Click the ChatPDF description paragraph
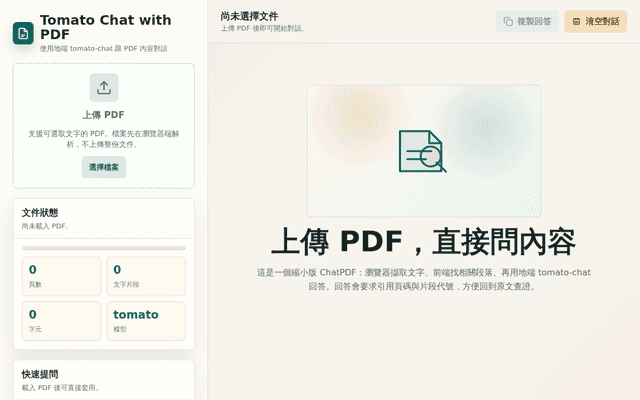The height and width of the screenshot is (400, 640). click(x=424, y=279)
